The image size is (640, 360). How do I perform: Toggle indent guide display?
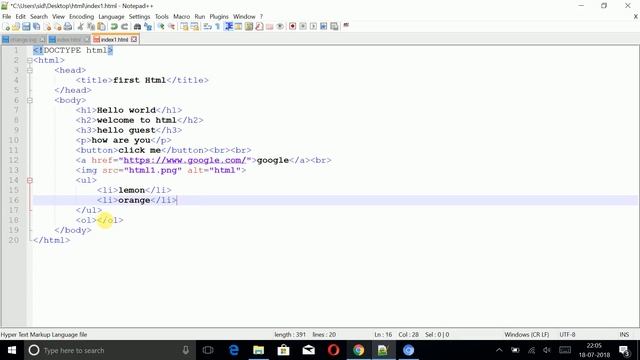pos(229,27)
